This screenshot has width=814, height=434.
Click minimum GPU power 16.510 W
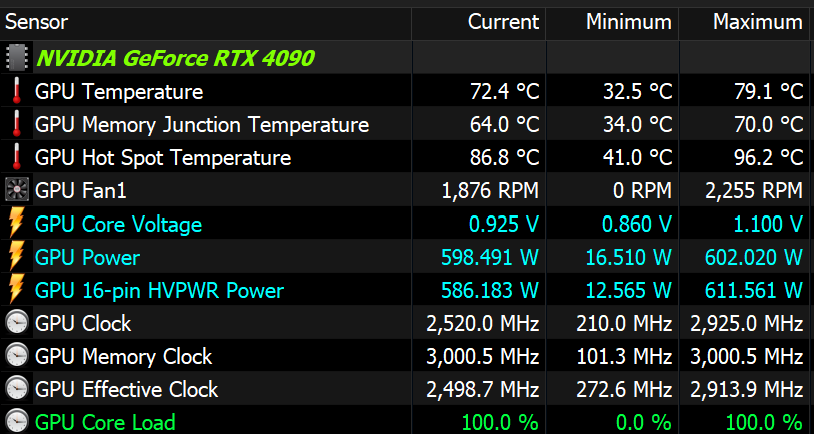pos(629,257)
